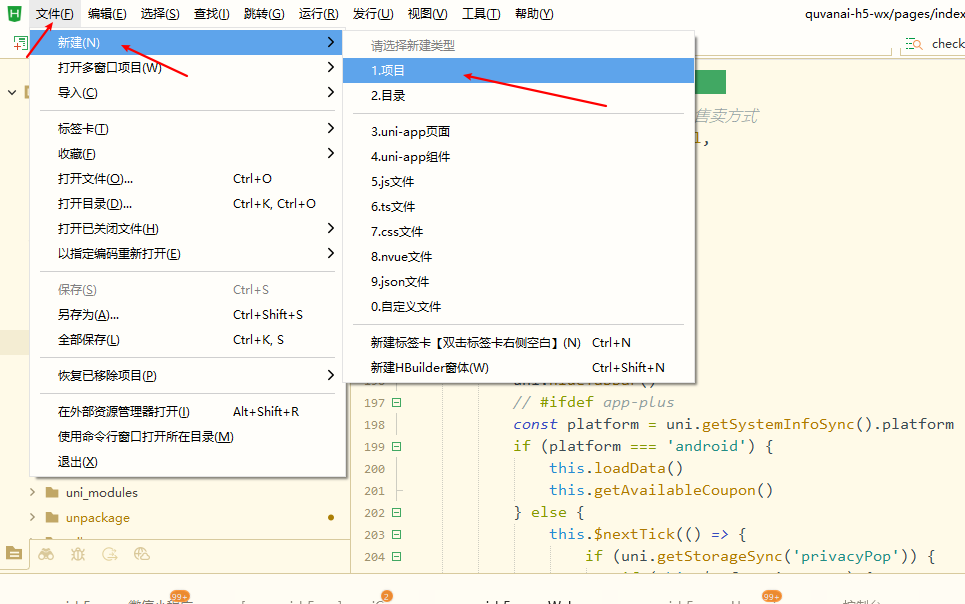The width and height of the screenshot is (965, 604).
Task: Create a new 5.js文件
Action: (518, 182)
